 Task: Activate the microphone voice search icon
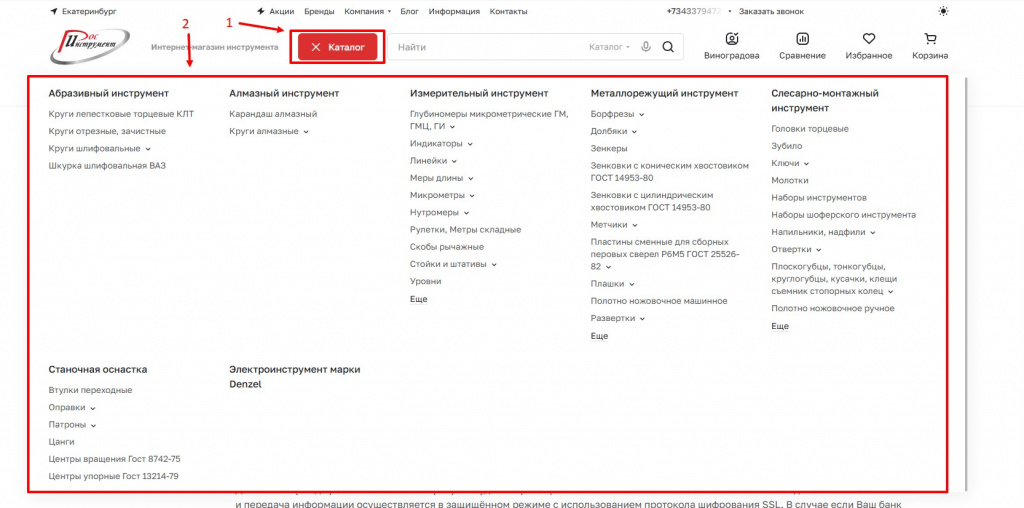[647, 47]
